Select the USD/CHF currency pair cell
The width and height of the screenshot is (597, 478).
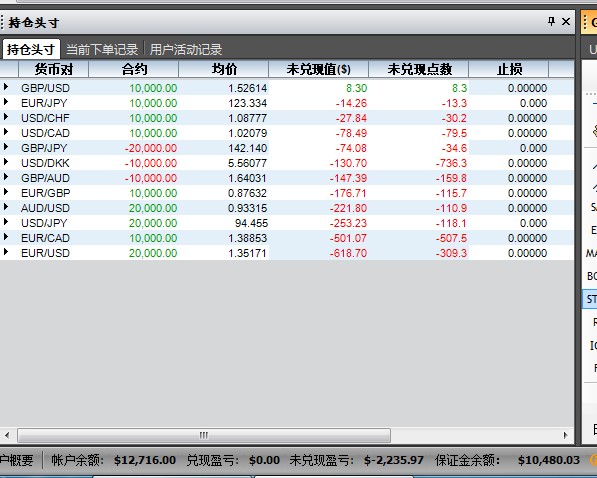[45, 118]
